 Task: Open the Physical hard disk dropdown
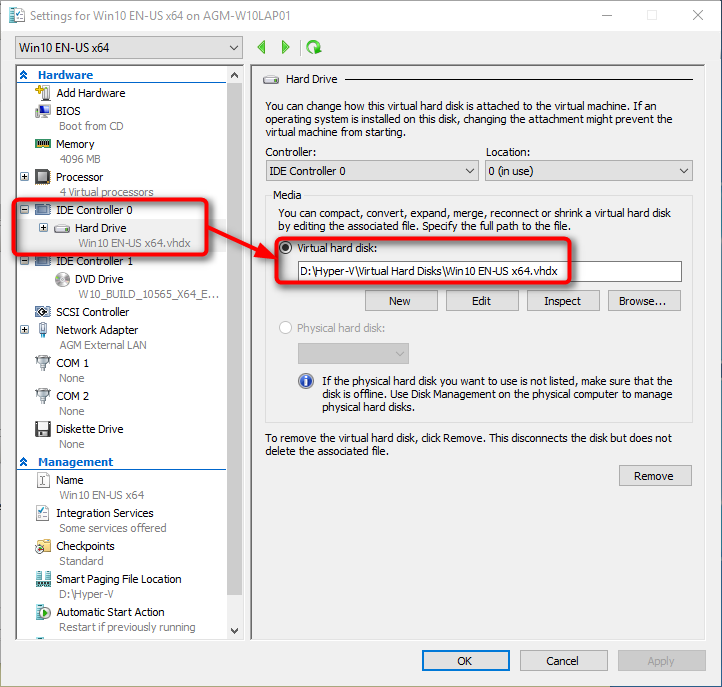353,354
